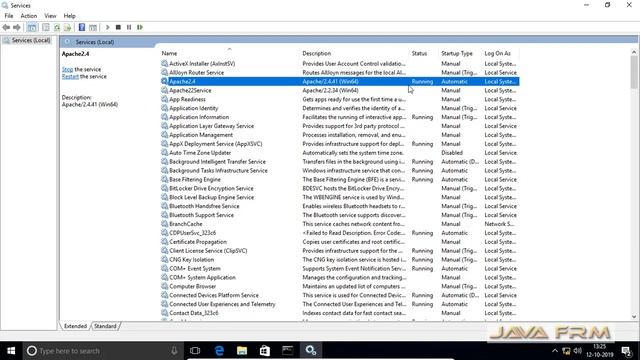Select the CDPUserSvc_323c6 service
The image size is (640, 360).
tap(340, 233)
